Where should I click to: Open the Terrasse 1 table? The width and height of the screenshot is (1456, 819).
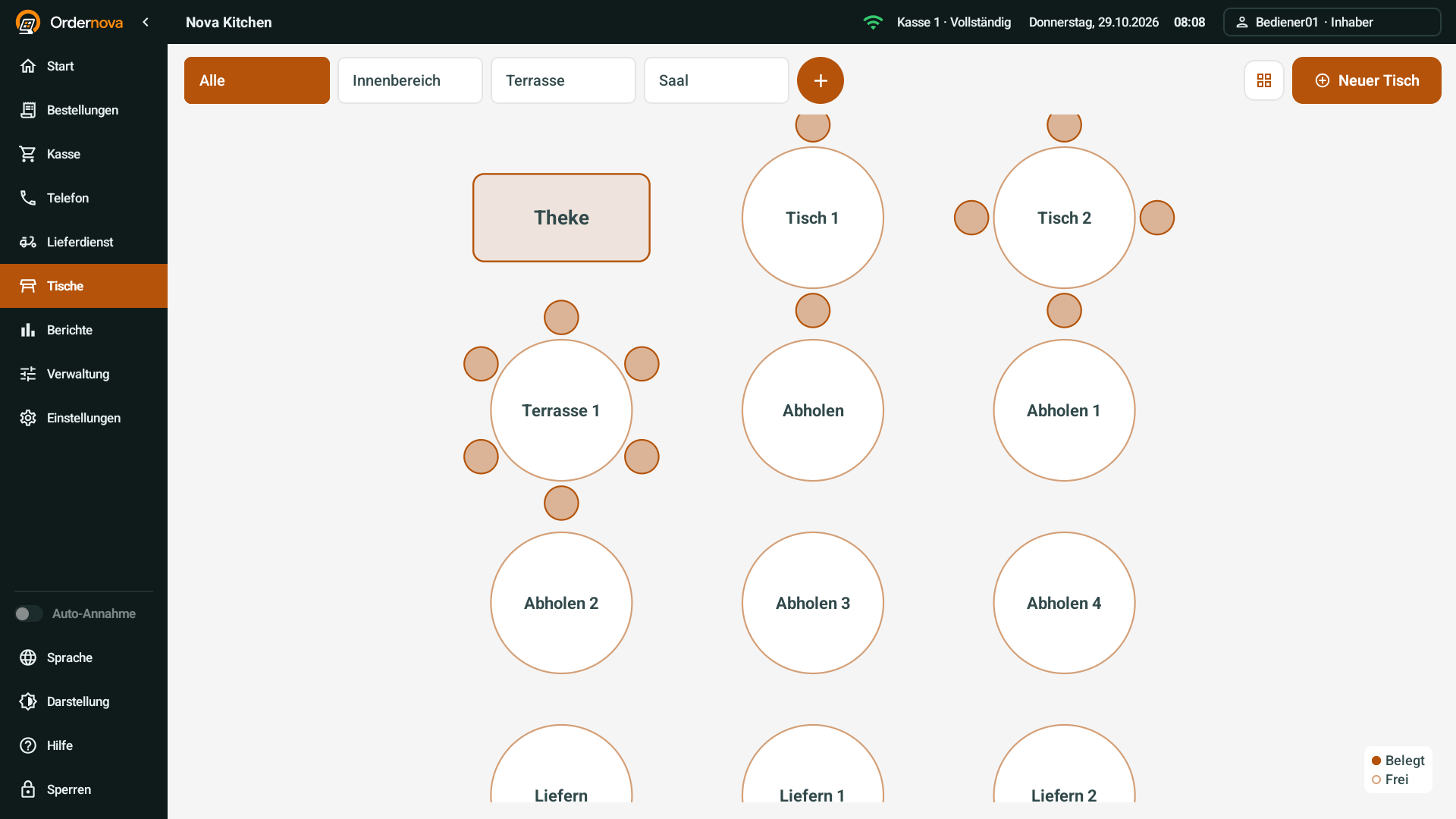pyautogui.click(x=561, y=410)
